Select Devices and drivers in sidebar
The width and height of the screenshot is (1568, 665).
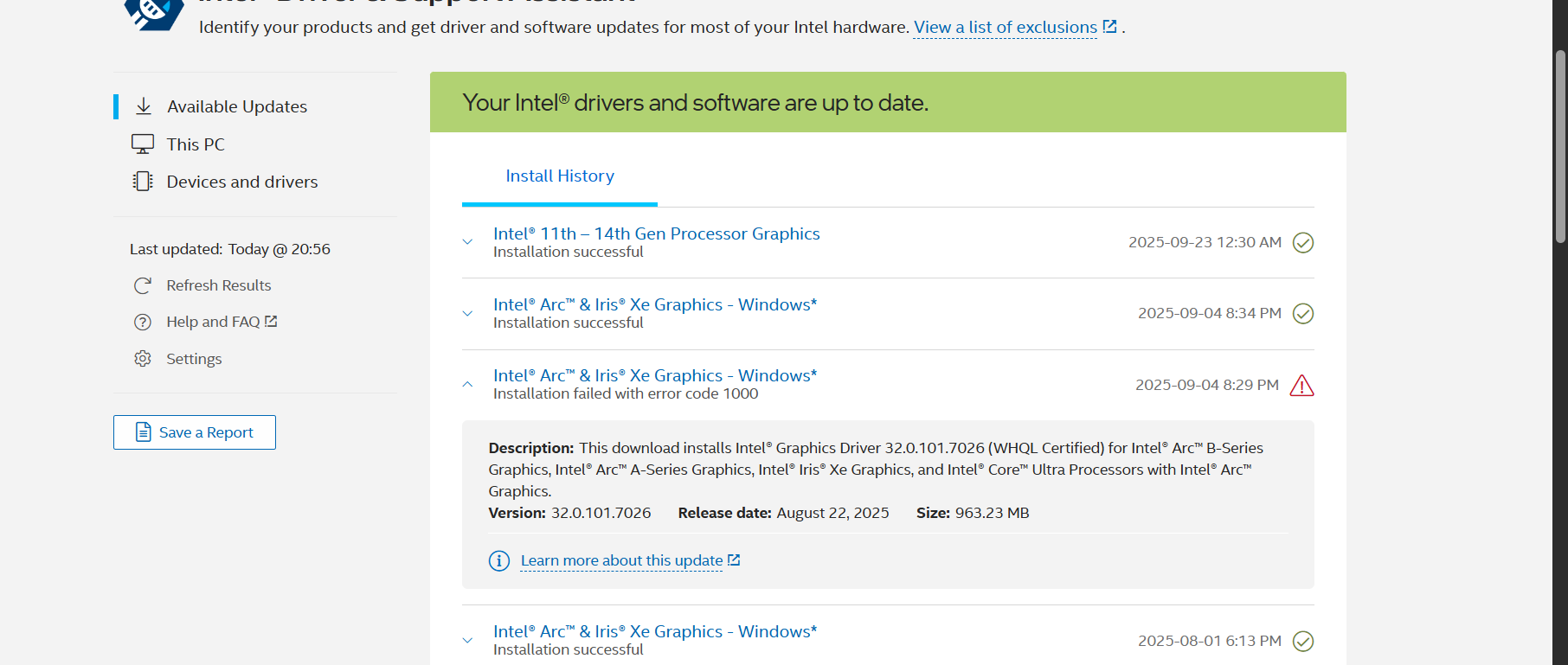pyautogui.click(x=242, y=182)
